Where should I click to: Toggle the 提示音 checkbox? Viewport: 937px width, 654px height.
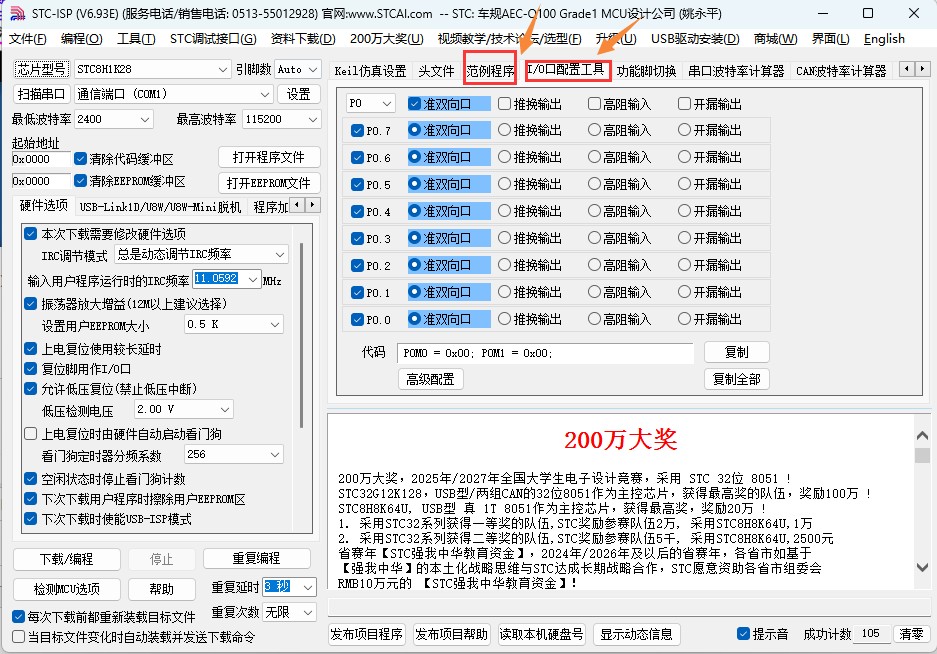point(743,634)
